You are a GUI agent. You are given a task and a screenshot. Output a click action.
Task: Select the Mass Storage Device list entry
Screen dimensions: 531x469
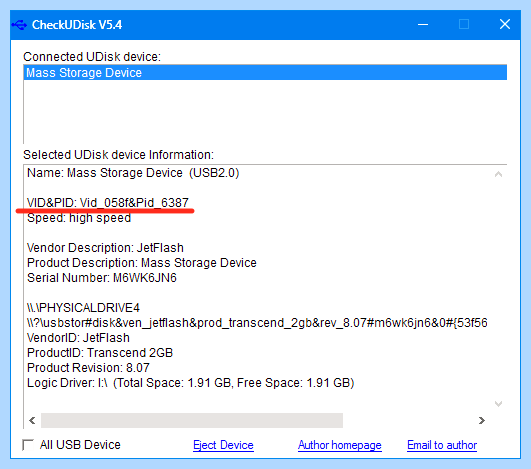coord(265,72)
